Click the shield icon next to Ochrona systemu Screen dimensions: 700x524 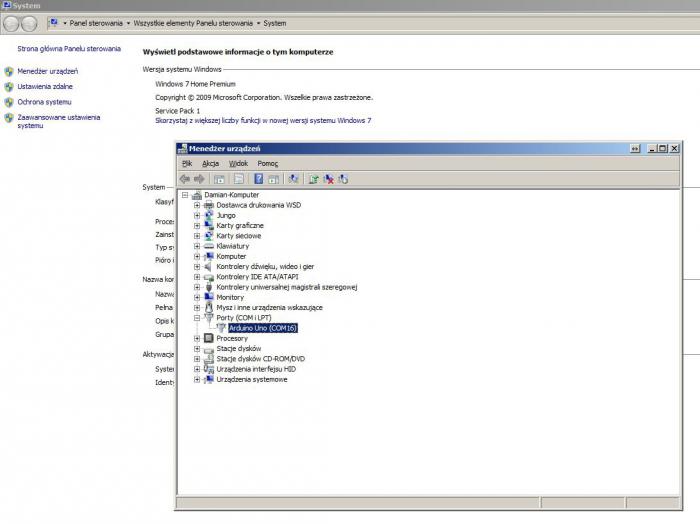(x=9, y=102)
